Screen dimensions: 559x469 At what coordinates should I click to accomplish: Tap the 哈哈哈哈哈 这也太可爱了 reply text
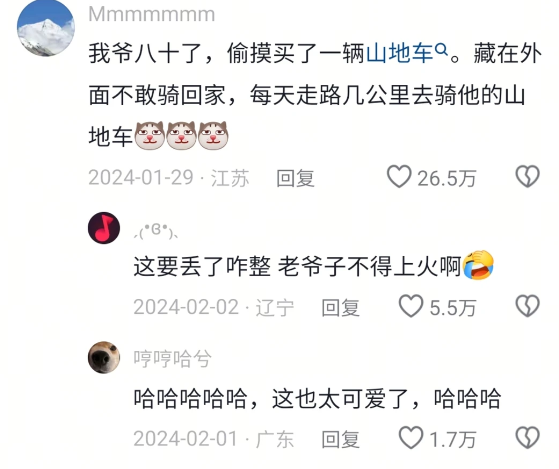[x=317, y=398]
